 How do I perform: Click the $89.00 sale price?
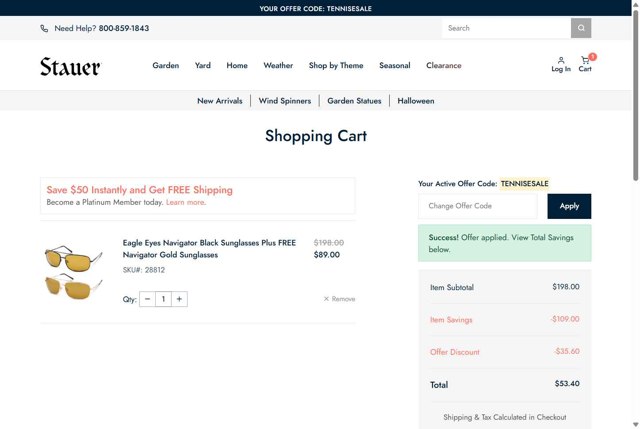tap(327, 255)
